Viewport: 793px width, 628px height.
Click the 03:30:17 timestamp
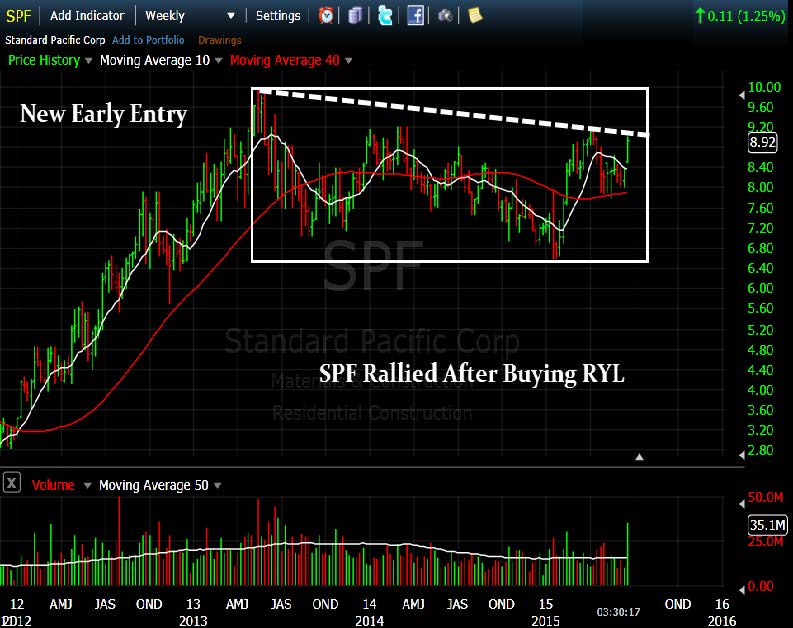[618, 612]
